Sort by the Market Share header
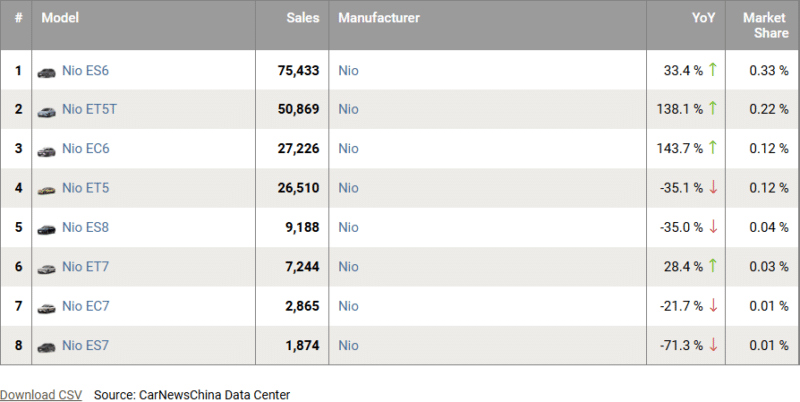 click(x=764, y=26)
